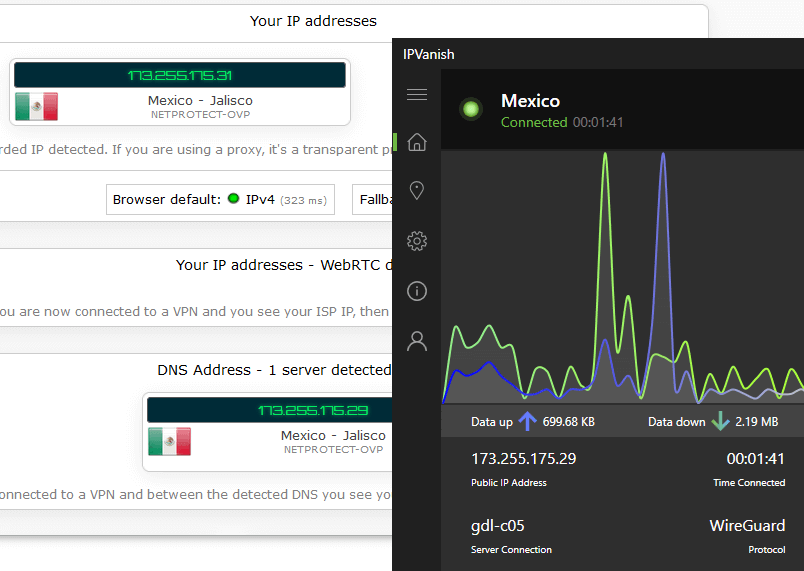Click the Connected 00:01:41 status text
This screenshot has height=571, width=804.
pyautogui.click(x=562, y=123)
